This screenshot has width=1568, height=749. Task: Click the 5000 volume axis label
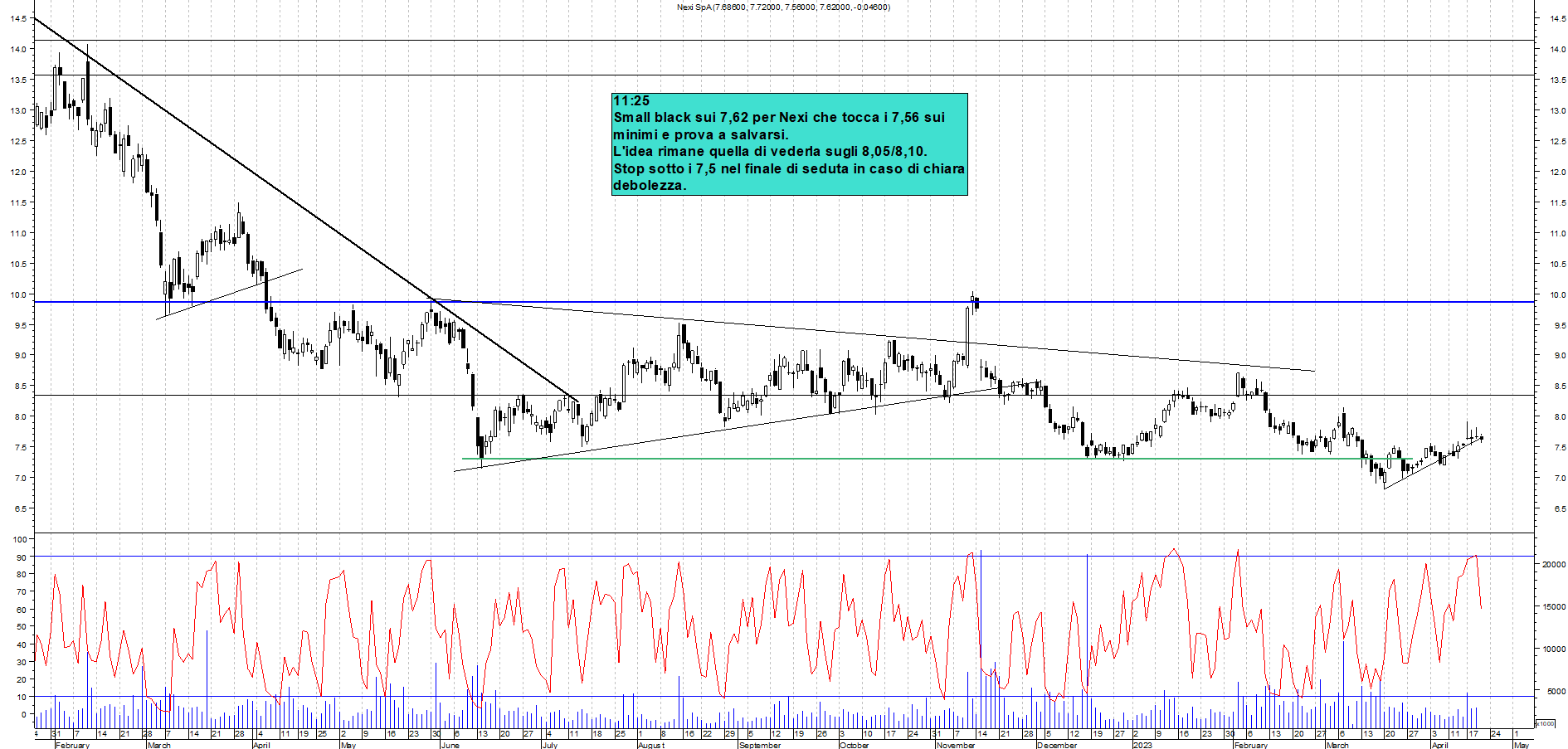[x=1556, y=691]
